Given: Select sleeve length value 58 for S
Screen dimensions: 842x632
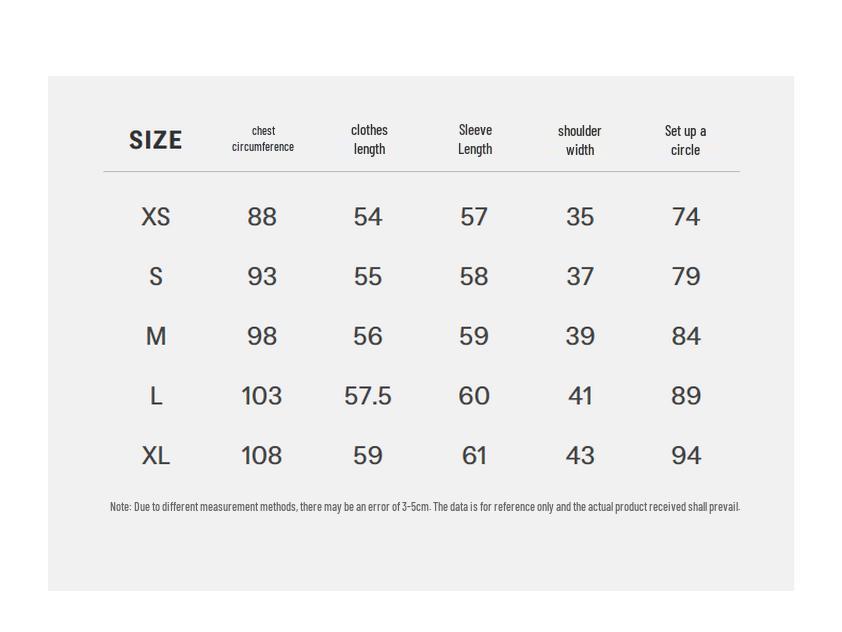Looking at the screenshot, I should (474, 277).
